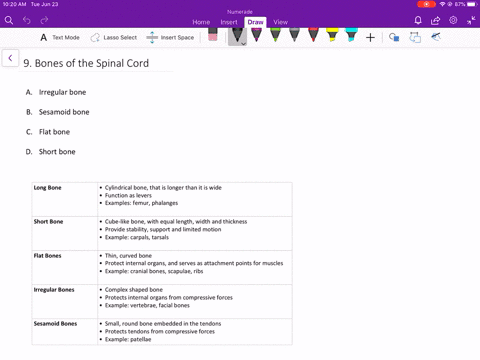Click answer D Short bone
The image size is (480, 360).
click(x=51, y=152)
